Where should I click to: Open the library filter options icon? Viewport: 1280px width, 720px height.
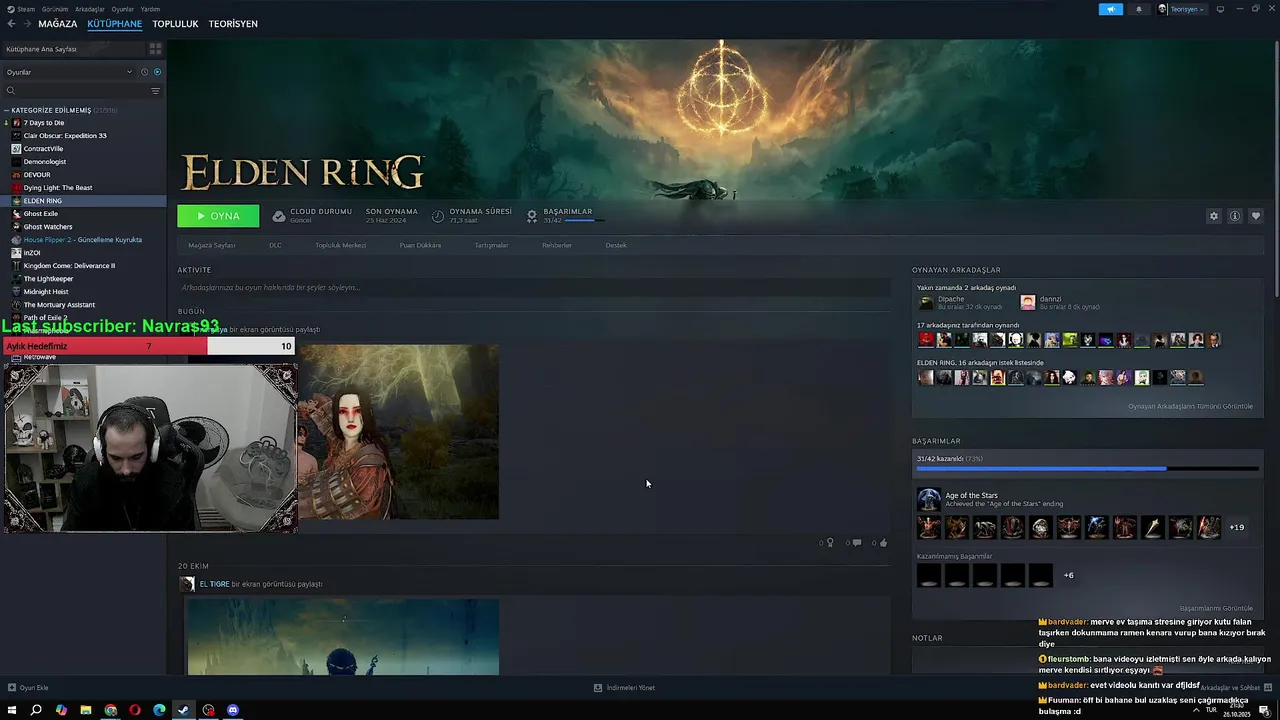coord(155,91)
